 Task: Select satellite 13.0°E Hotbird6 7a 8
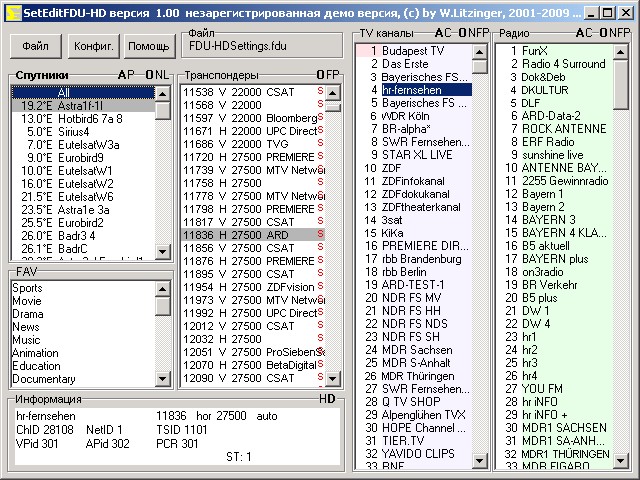pos(83,119)
